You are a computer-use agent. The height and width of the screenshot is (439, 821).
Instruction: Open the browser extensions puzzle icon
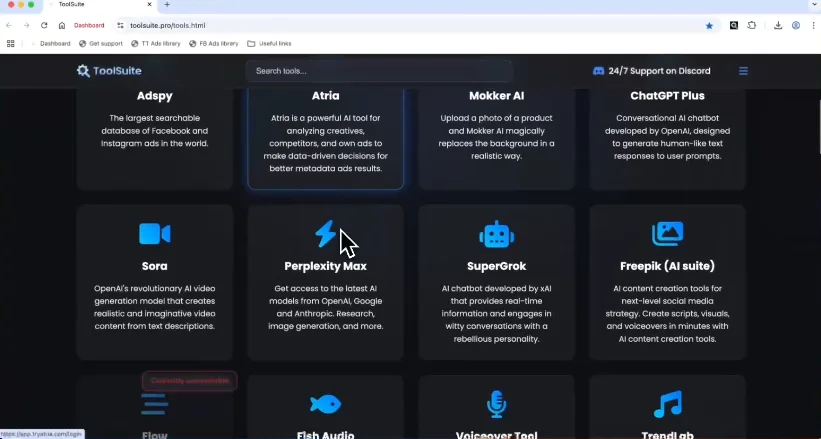click(x=752, y=25)
